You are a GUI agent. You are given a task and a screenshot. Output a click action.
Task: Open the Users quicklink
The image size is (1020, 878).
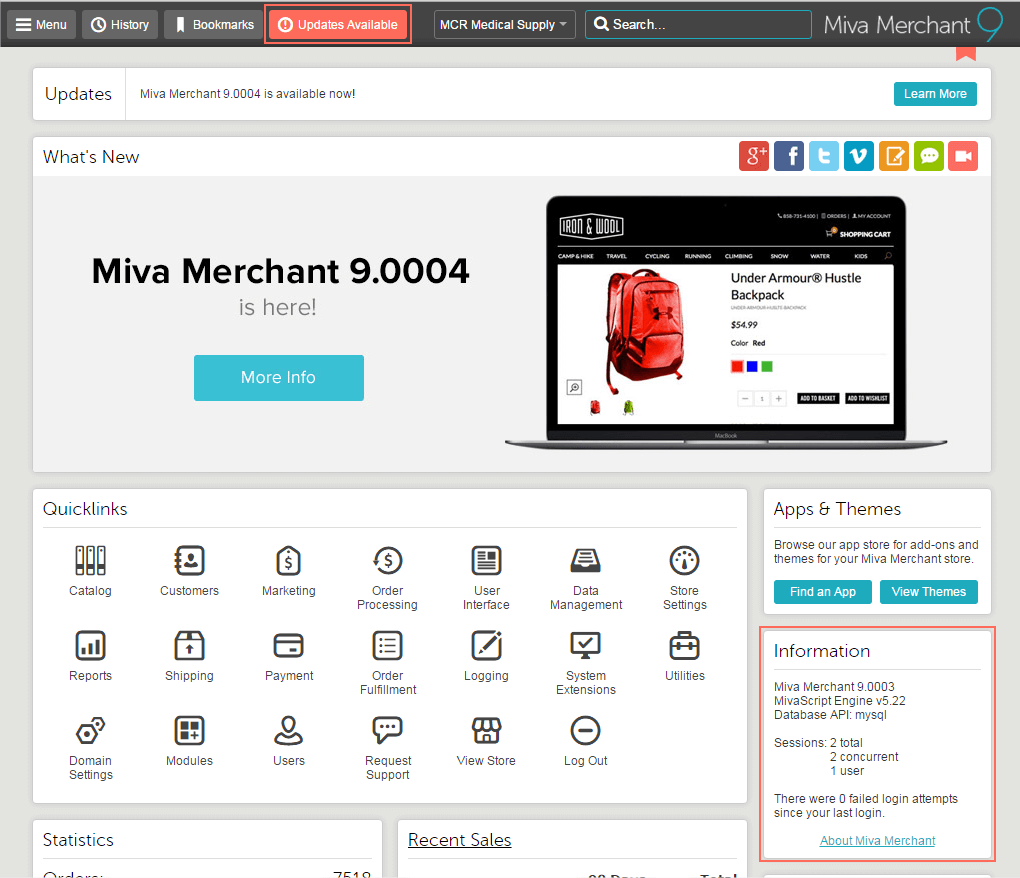[288, 741]
